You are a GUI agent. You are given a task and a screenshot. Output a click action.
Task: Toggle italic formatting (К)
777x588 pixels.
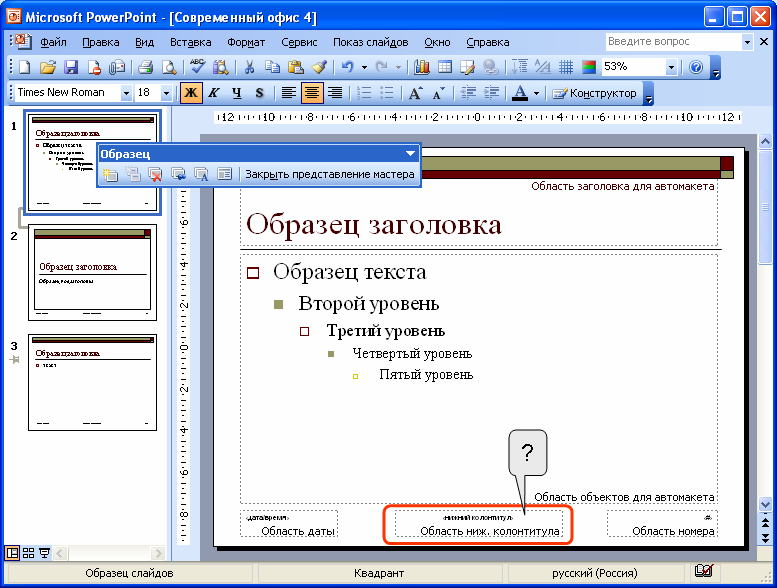tap(214, 93)
